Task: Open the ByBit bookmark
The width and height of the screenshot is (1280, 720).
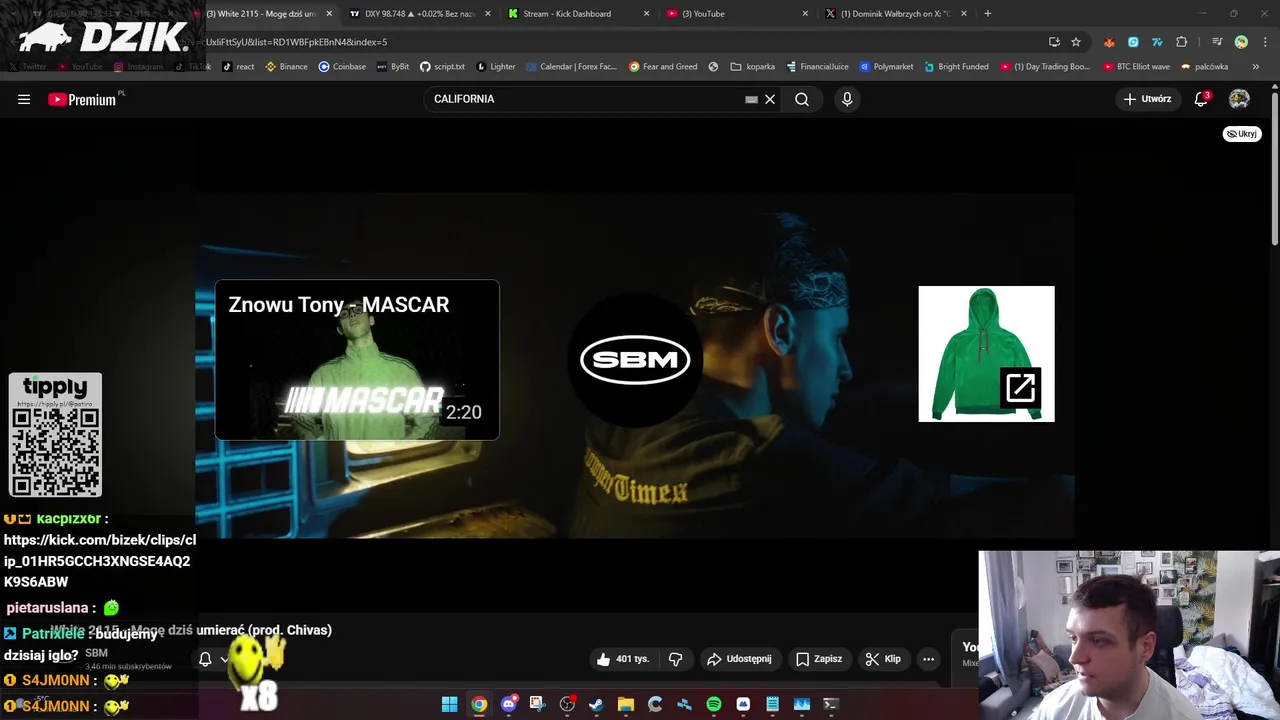Action: click(393, 67)
